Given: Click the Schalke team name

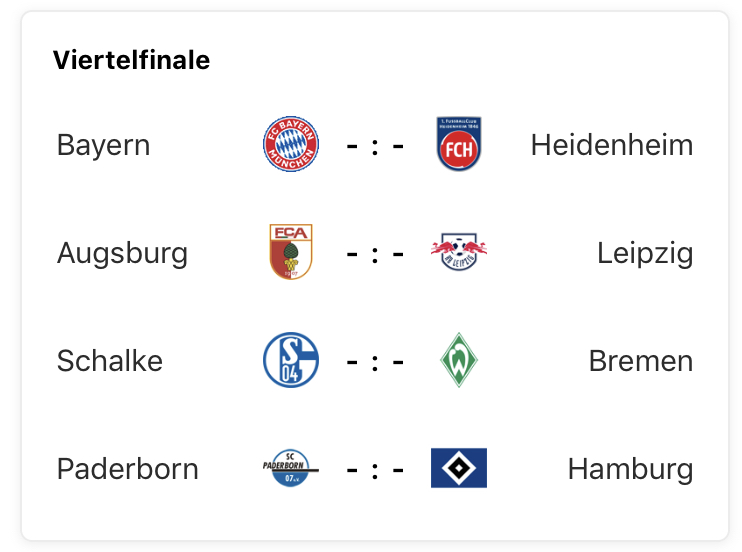Looking at the screenshot, I should click(110, 361).
